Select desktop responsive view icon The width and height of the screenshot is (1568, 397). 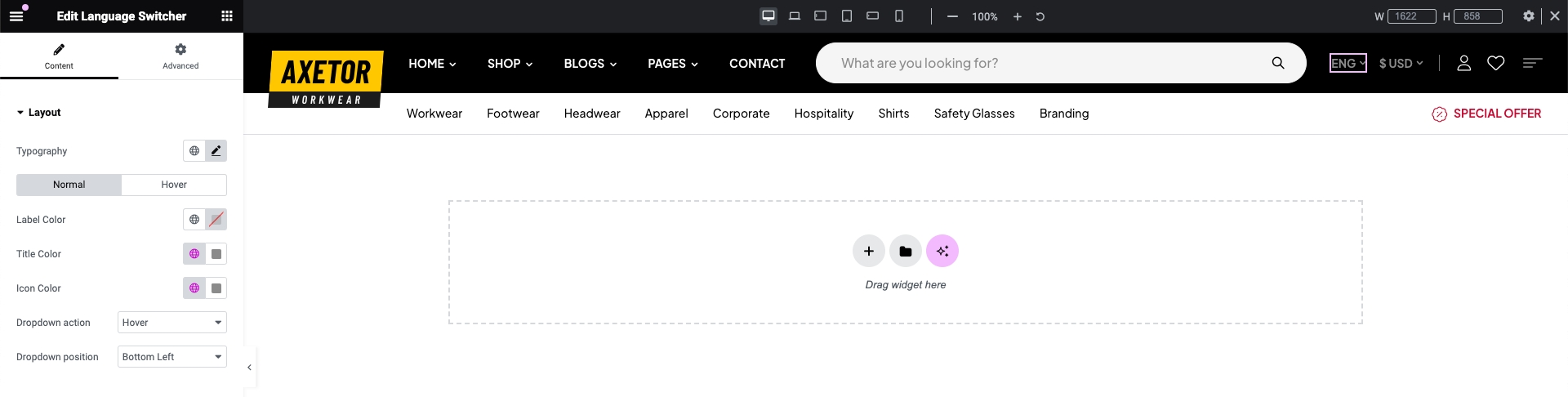click(x=768, y=16)
